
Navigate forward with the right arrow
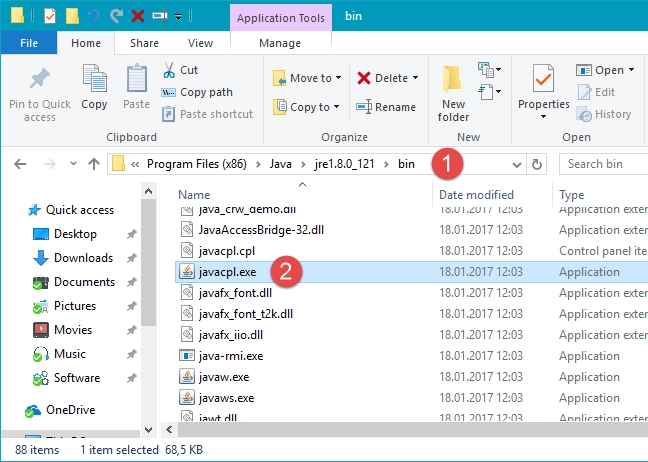50,164
